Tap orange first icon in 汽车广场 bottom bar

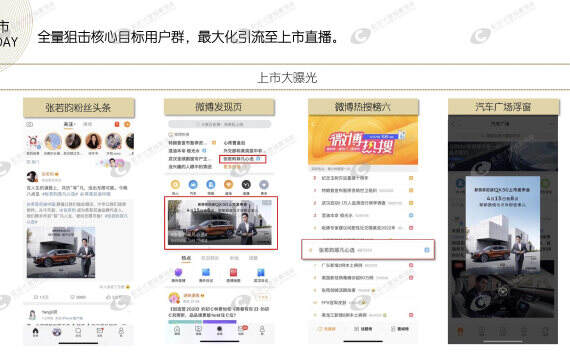tap(460, 331)
